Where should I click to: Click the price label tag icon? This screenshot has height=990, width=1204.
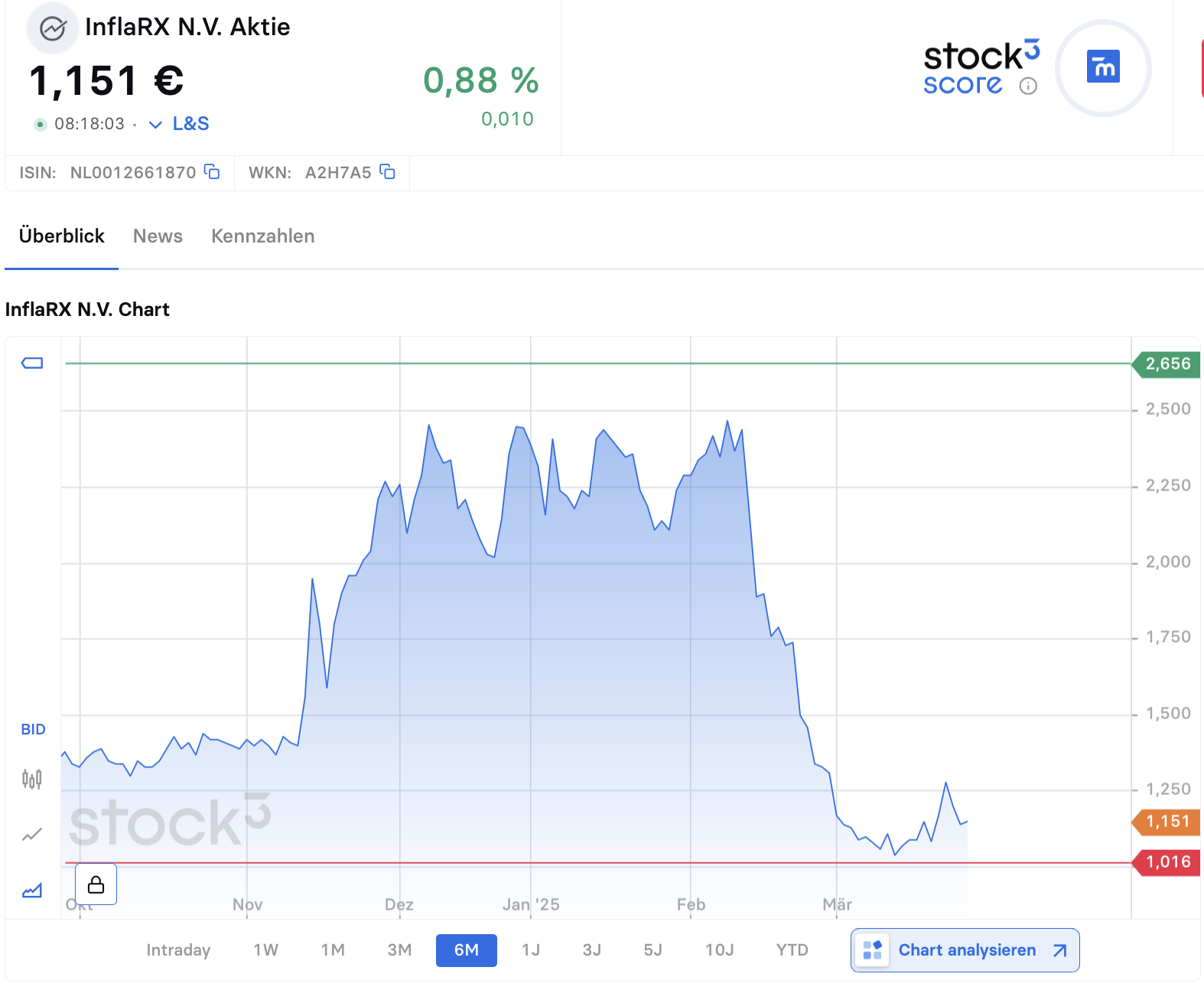tap(32, 363)
